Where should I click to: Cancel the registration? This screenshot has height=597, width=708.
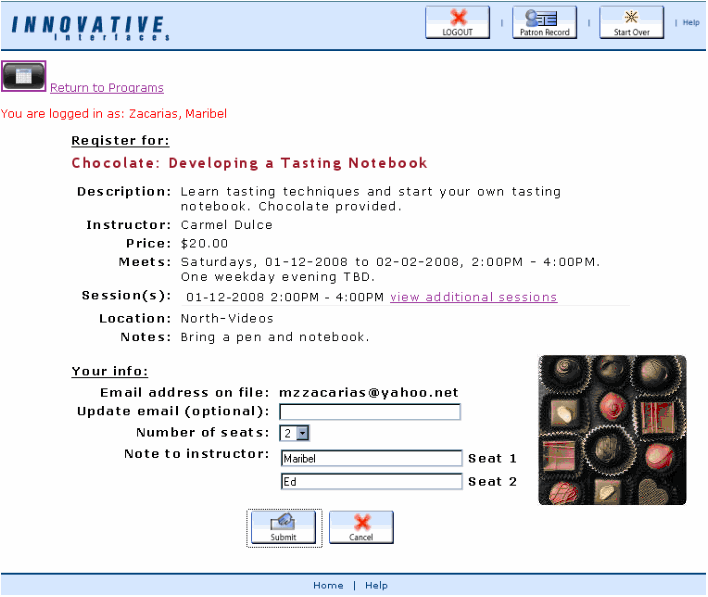pos(361,527)
